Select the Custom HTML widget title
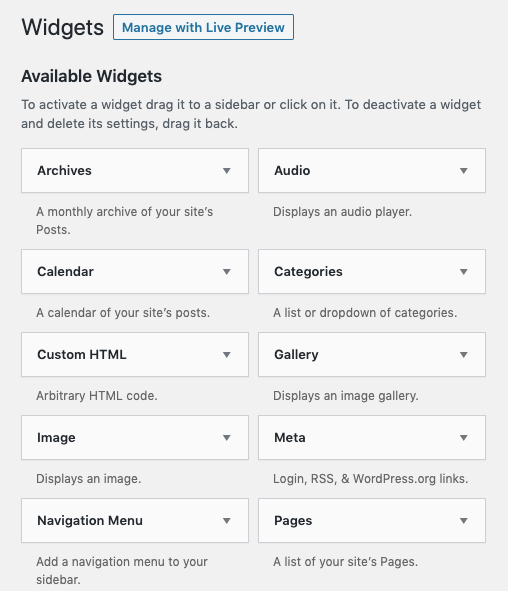 click(81, 354)
